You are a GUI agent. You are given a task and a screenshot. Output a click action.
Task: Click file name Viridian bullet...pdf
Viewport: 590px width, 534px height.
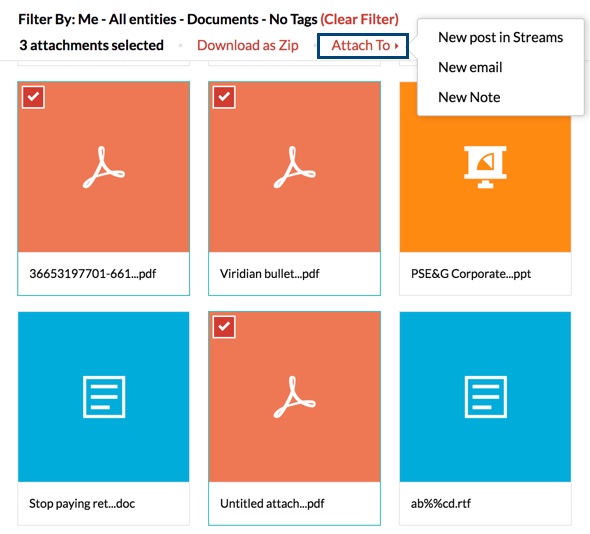(x=269, y=274)
